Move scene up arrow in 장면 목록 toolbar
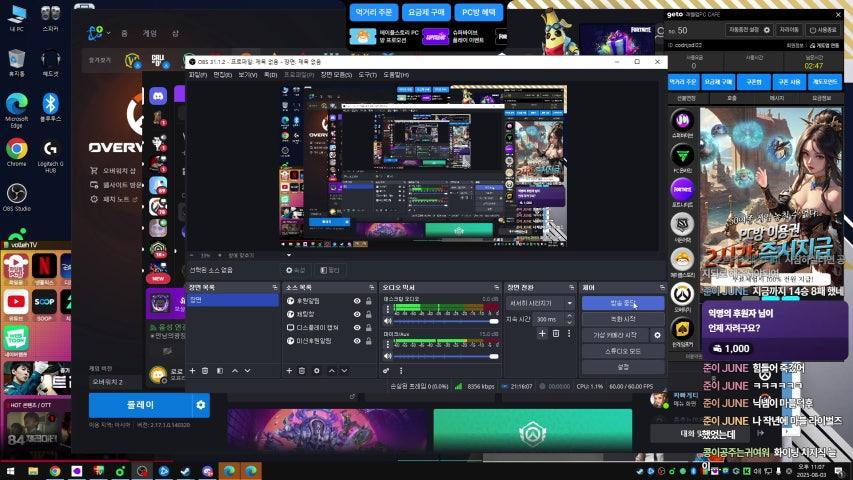This screenshot has width=853, height=480. pos(235,371)
